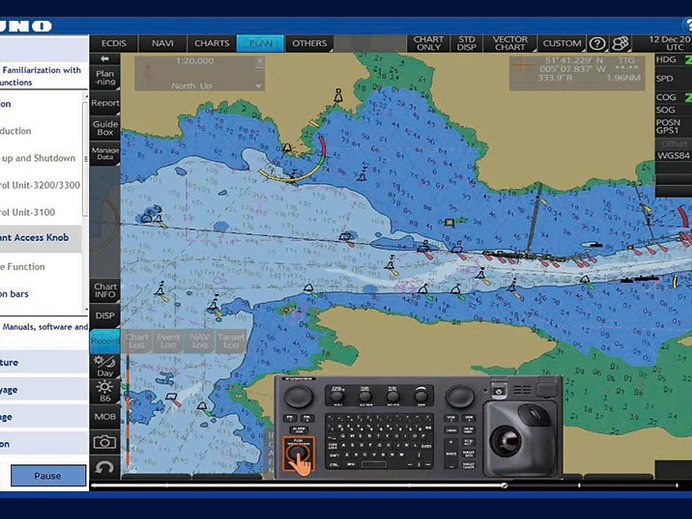Click the camera screenshot icon
The width and height of the screenshot is (692, 519).
click(105, 442)
